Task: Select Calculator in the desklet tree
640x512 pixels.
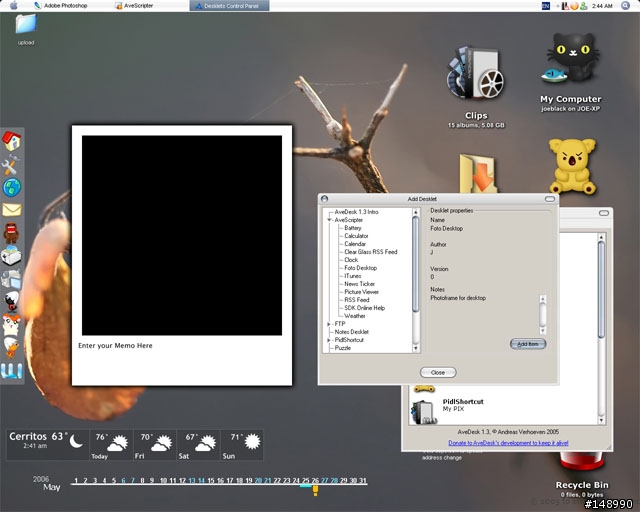Action: (x=356, y=236)
